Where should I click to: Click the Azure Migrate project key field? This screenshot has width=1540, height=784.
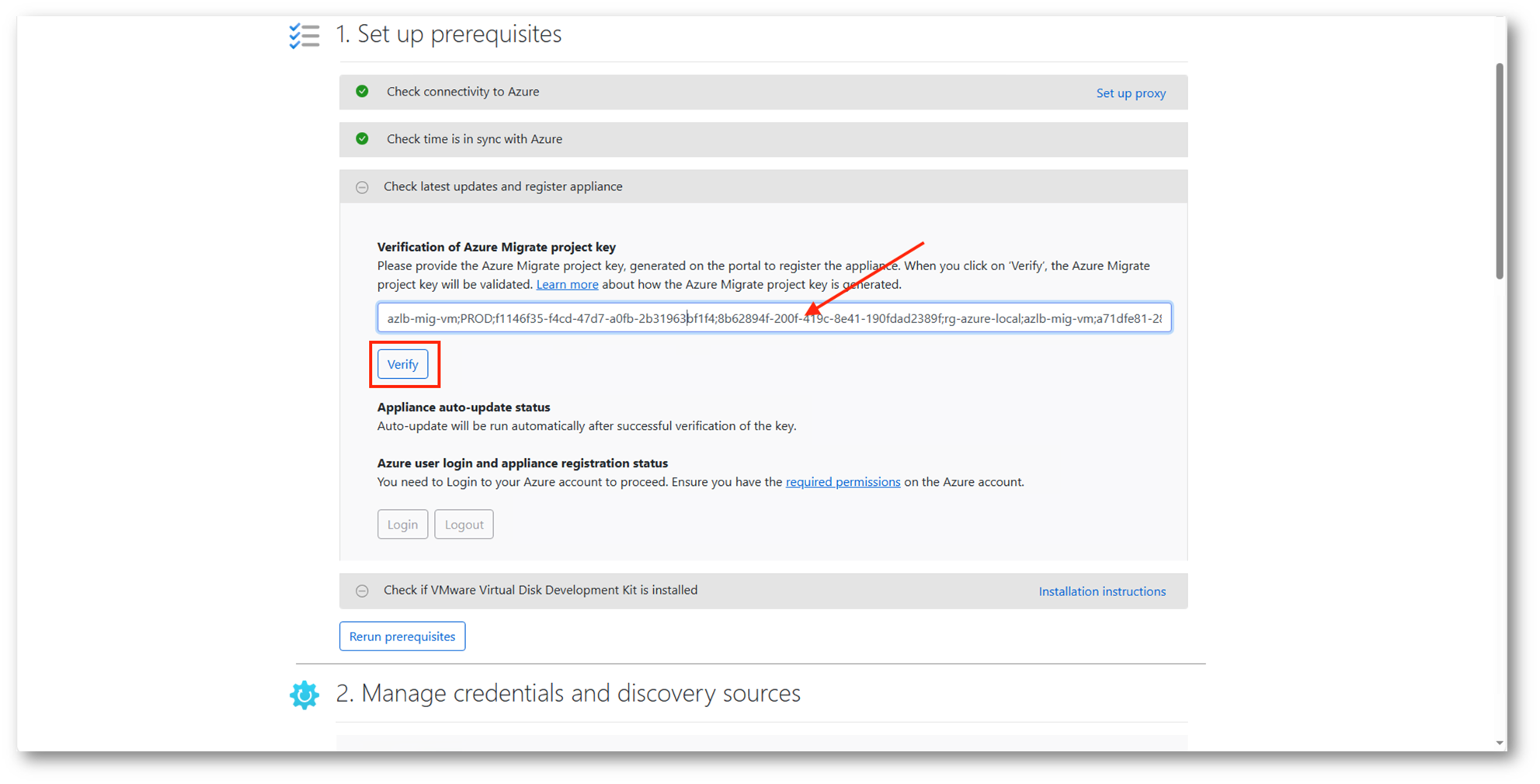click(773, 318)
